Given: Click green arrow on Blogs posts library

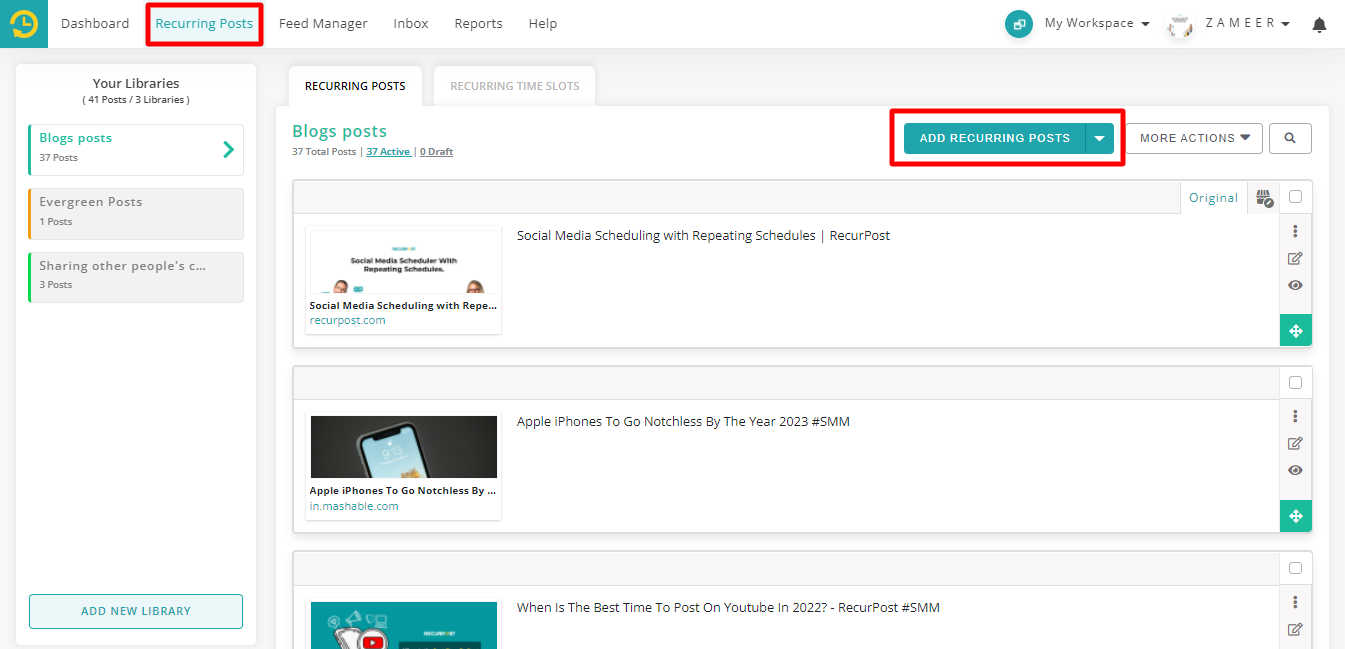Looking at the screenshot, I should (229, 150).
